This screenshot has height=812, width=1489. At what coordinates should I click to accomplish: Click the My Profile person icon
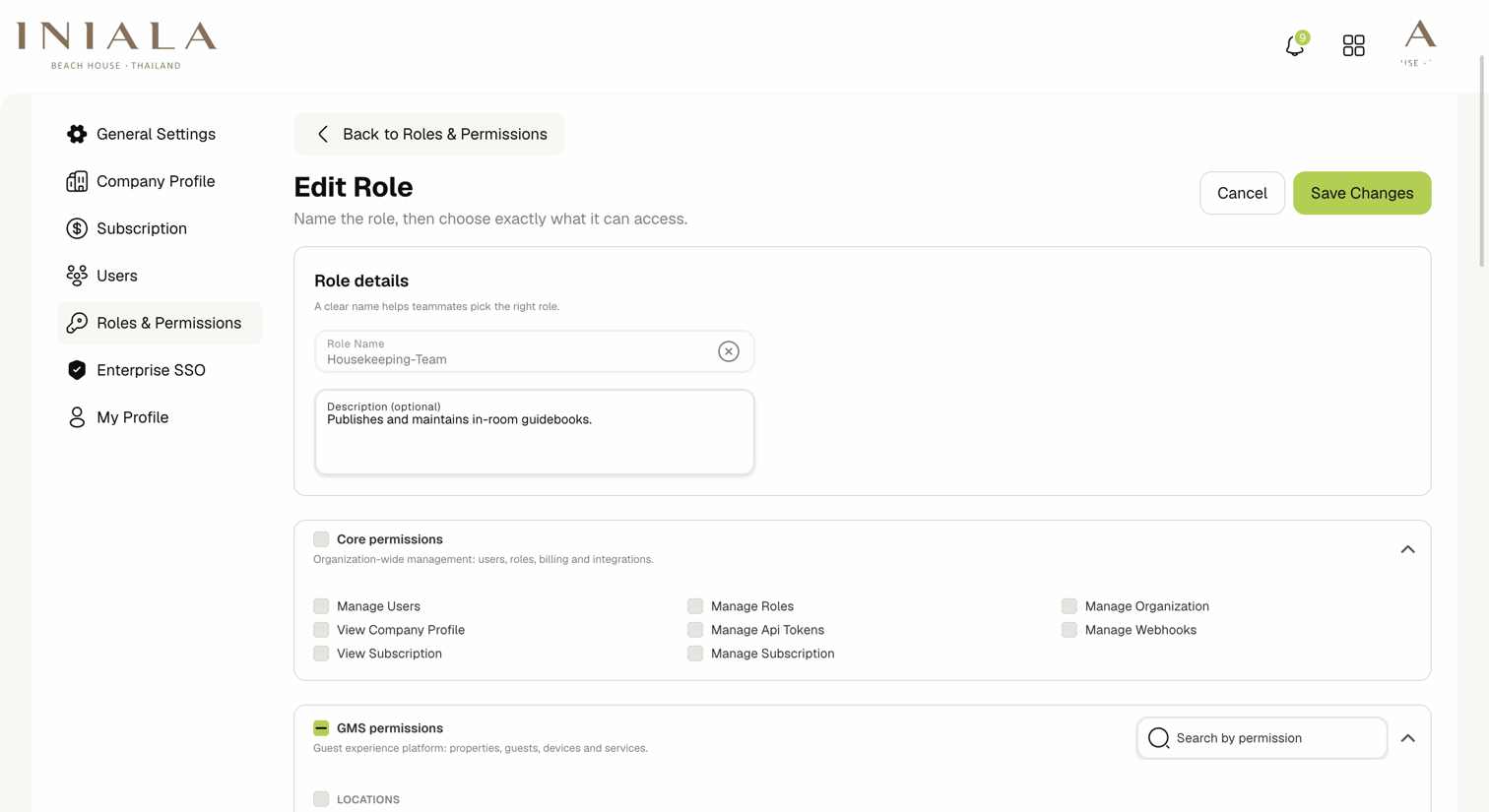tap(77, 417)
